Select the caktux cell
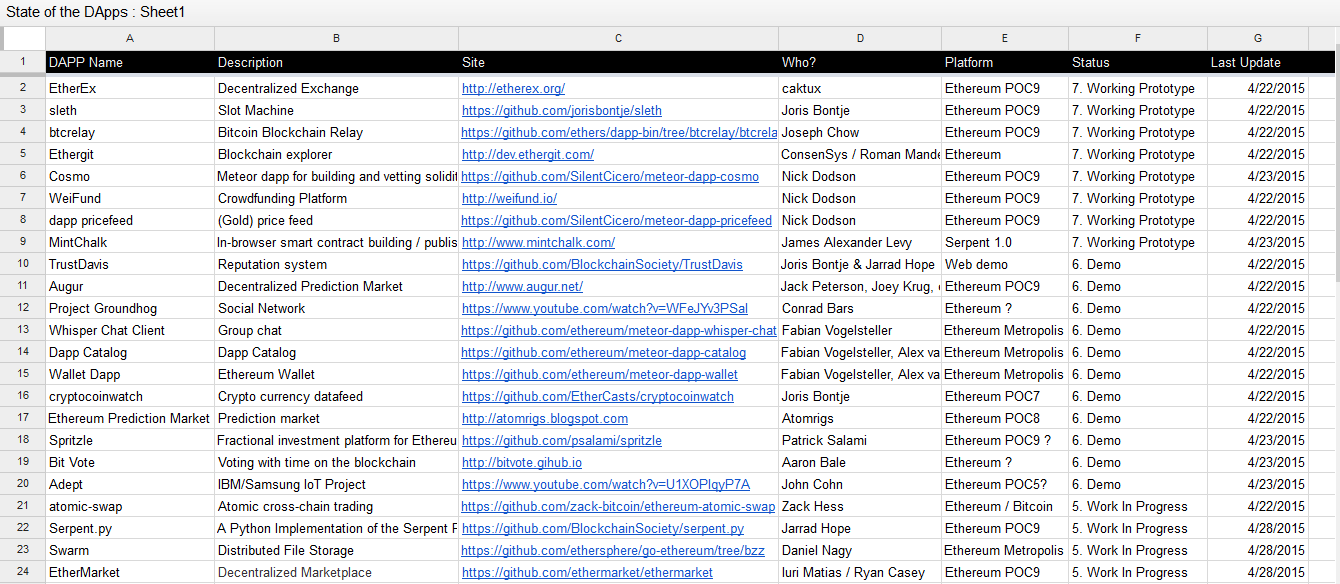This screenshot has height=584, width=1340. (x=860, y=88)
